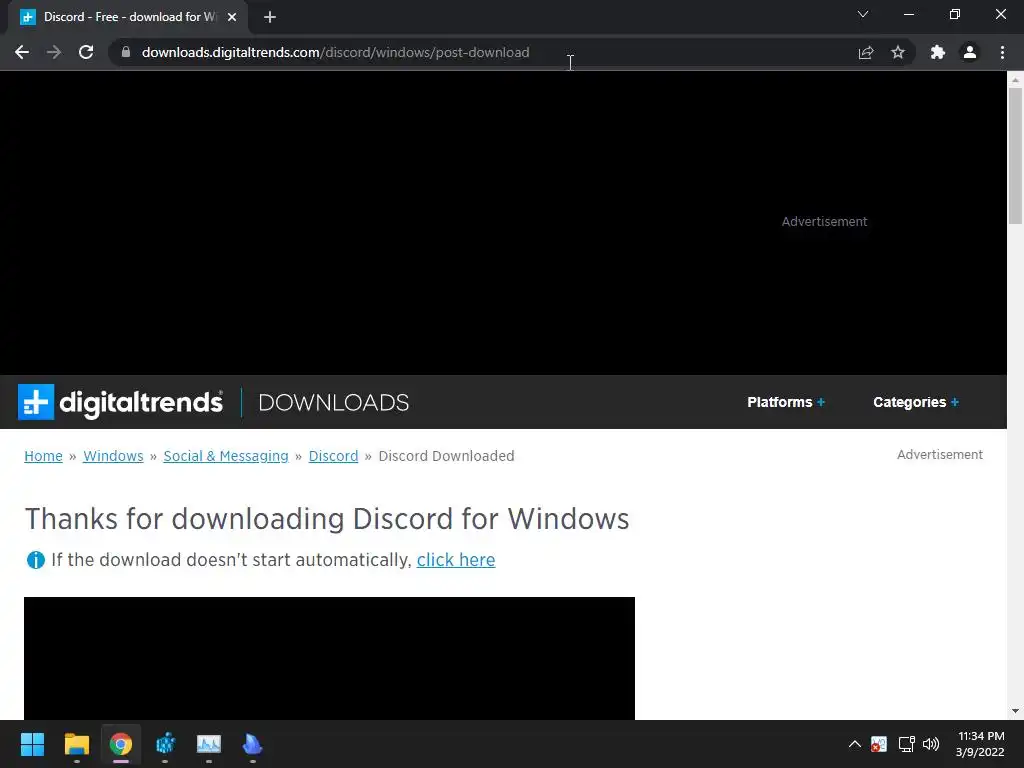Click the padlock site info icon
Screen dimensions: 1024x768
coord(126,52)
